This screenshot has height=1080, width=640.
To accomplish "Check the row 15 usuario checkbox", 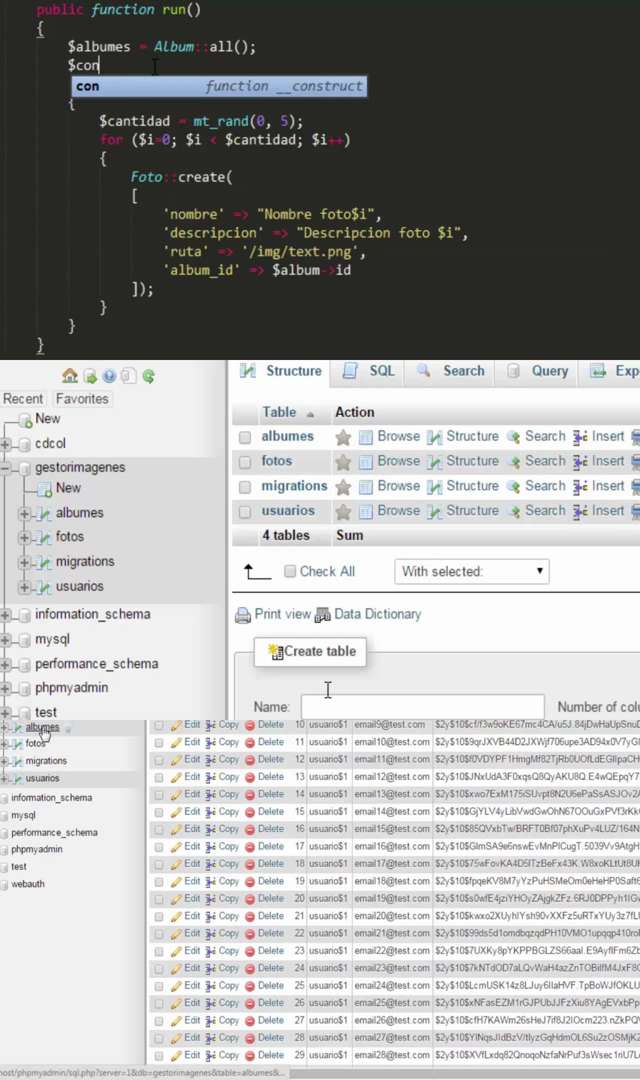I will (x=159, y=812).
